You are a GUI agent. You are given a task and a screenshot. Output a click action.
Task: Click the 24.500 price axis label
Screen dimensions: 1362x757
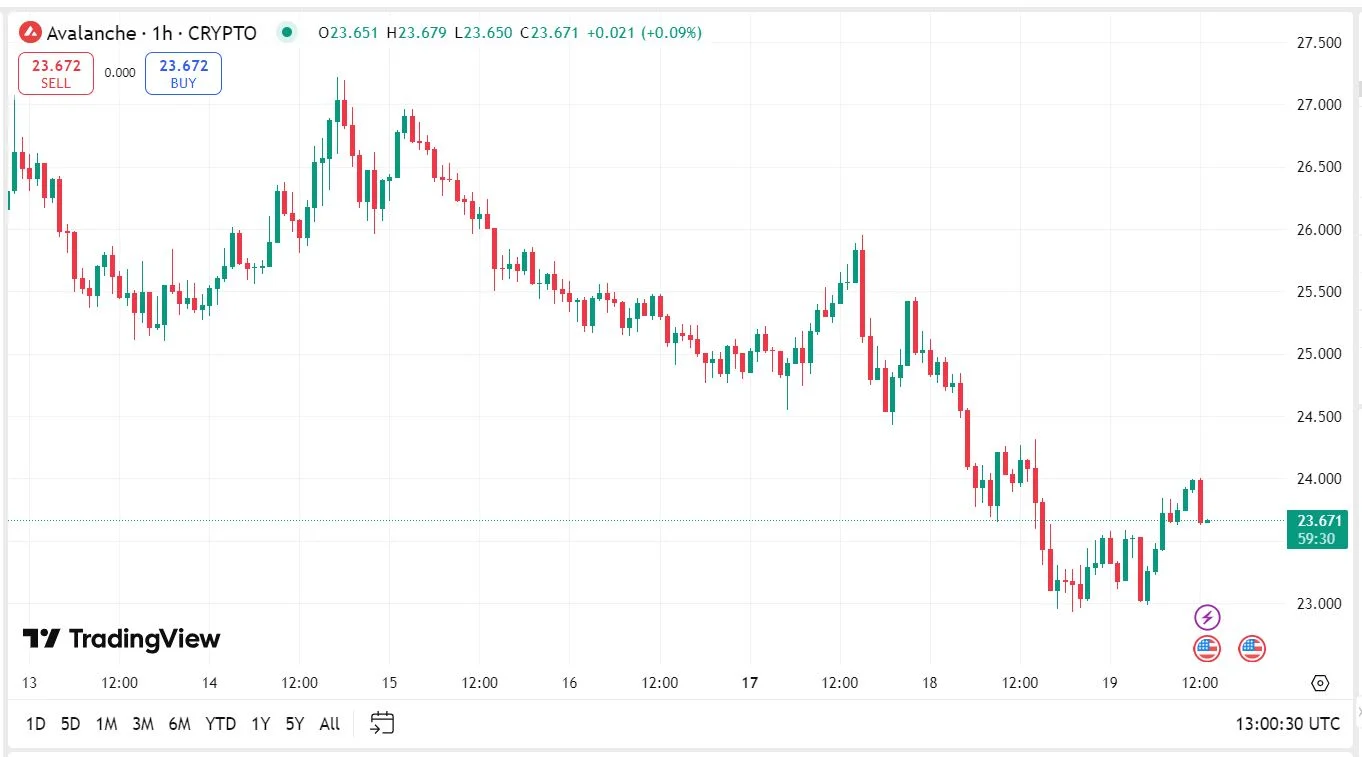(x=1318, y=417)
